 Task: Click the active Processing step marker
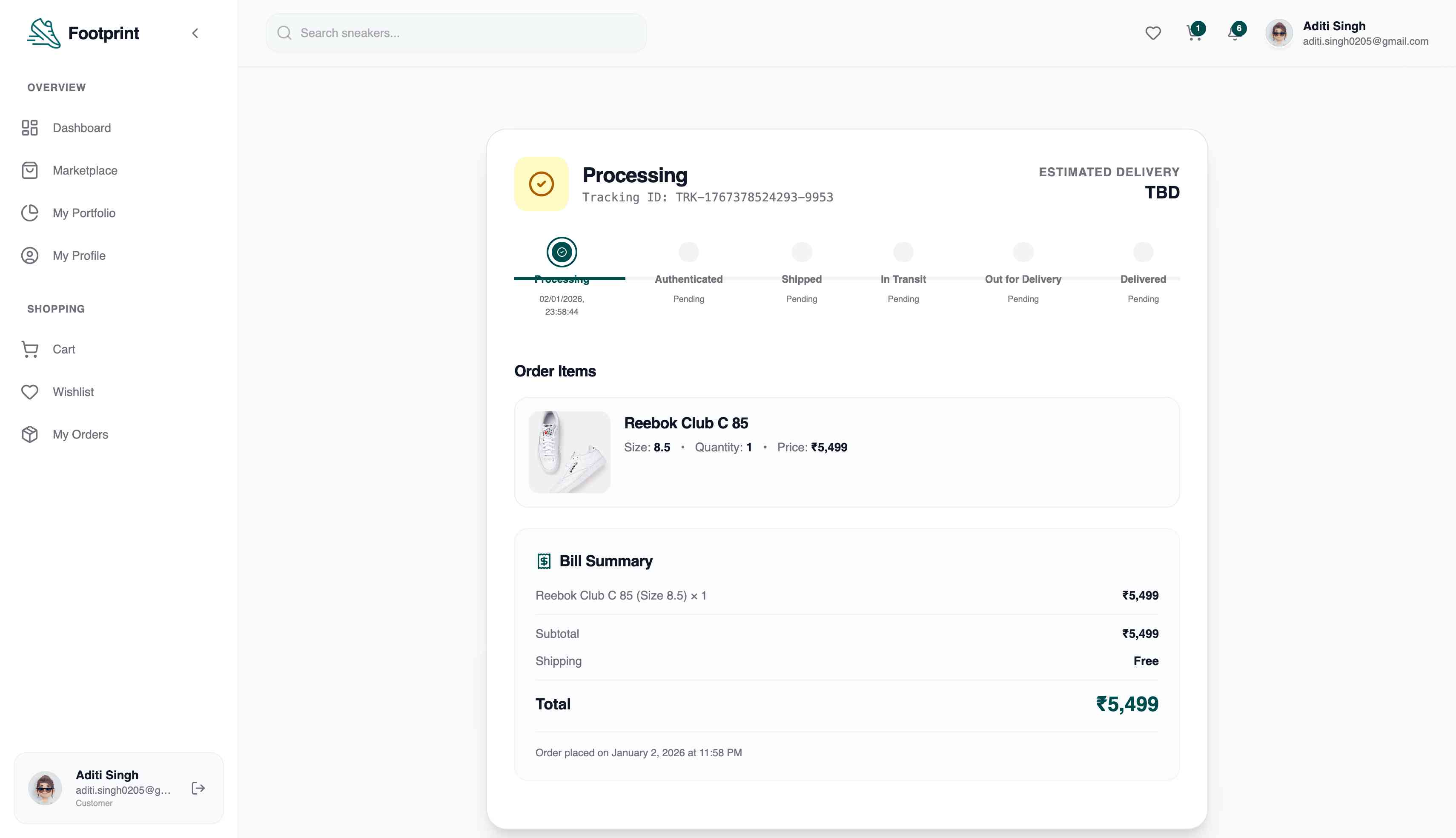click(x=562, y=252)
